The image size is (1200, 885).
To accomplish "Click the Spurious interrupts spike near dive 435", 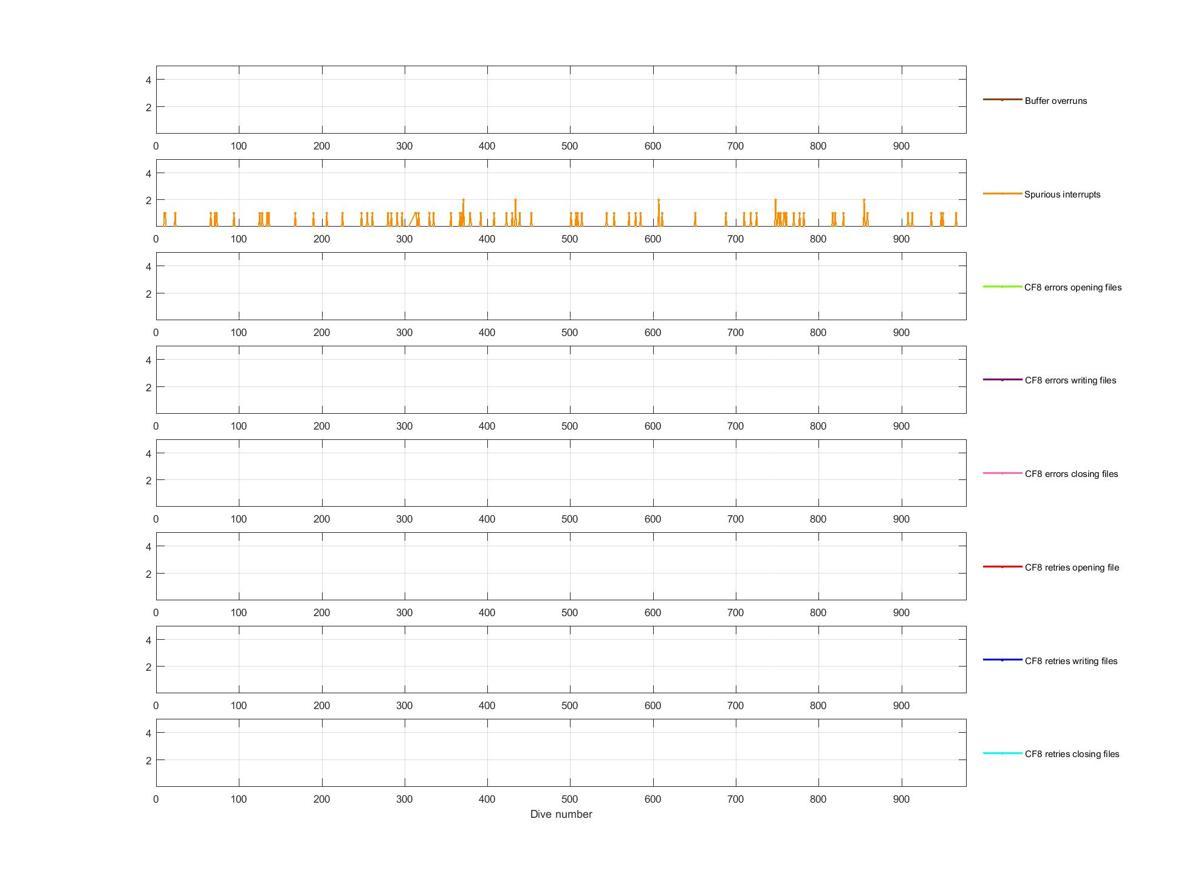I will pyautogui.click(x=515, y=212).
